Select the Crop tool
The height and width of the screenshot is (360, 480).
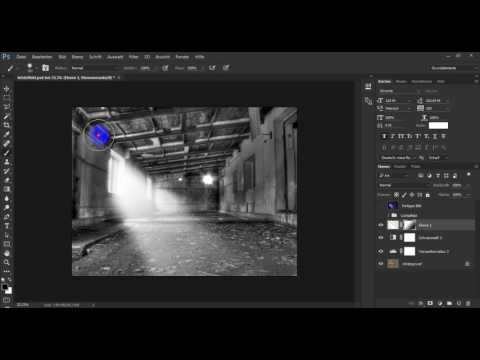[6, 125]
